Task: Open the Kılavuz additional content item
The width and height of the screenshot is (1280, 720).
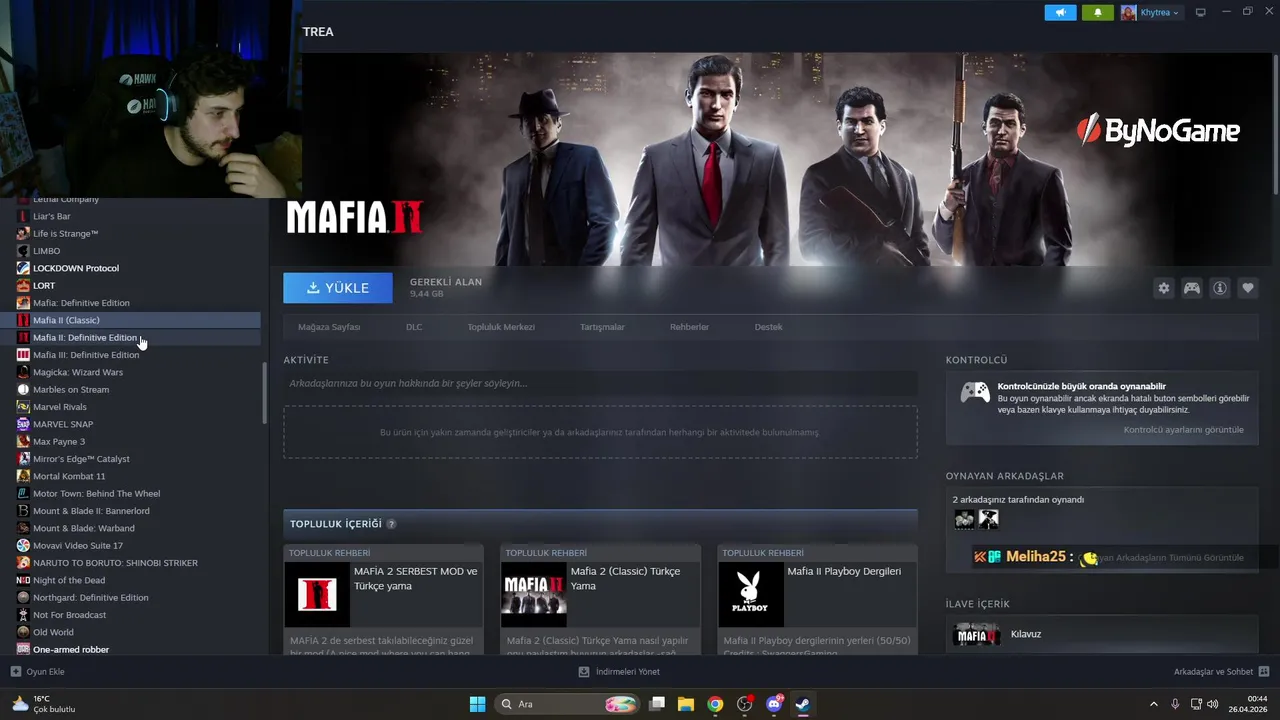Action: (1102, 634)
